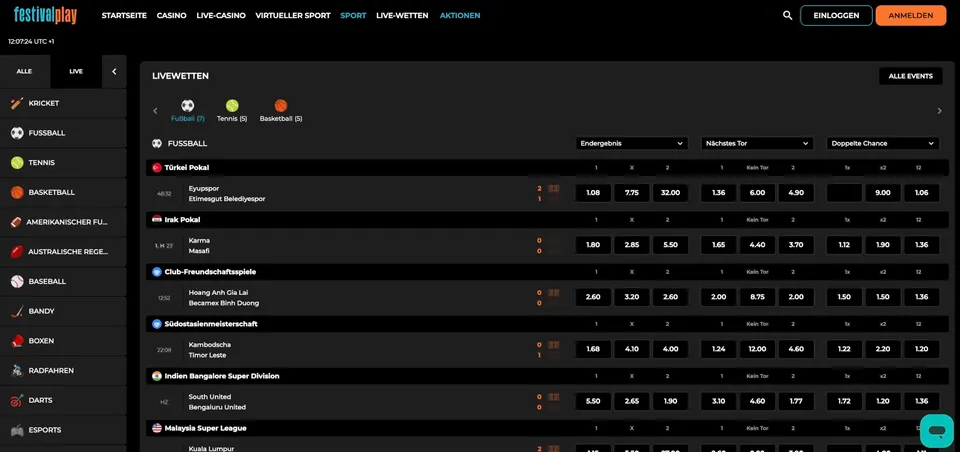Viewport: 960px width, 452px height.
Task: Go to previous sports with left arrow
Action: click(155, 111)
